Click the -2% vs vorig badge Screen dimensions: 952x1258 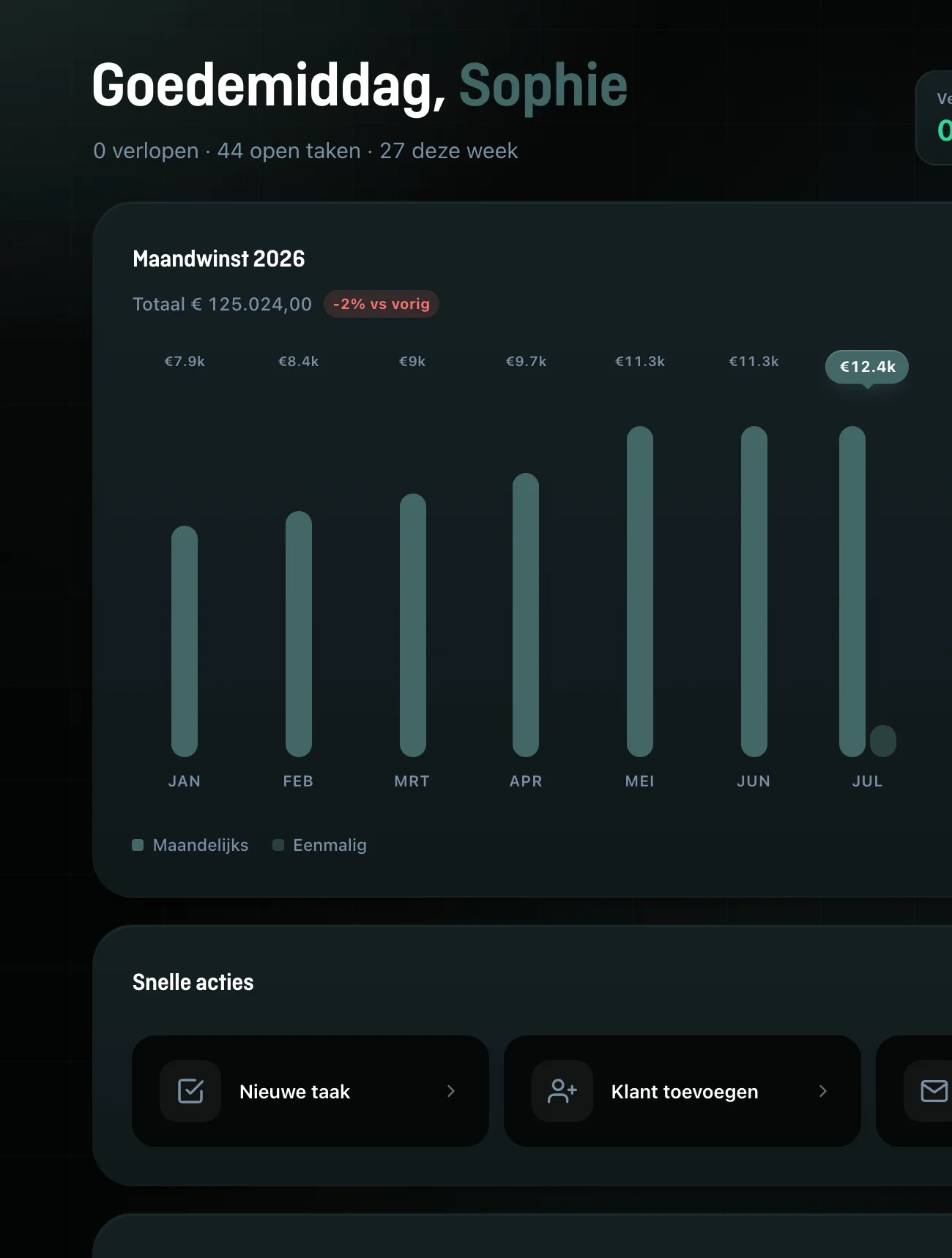point(382,304)
